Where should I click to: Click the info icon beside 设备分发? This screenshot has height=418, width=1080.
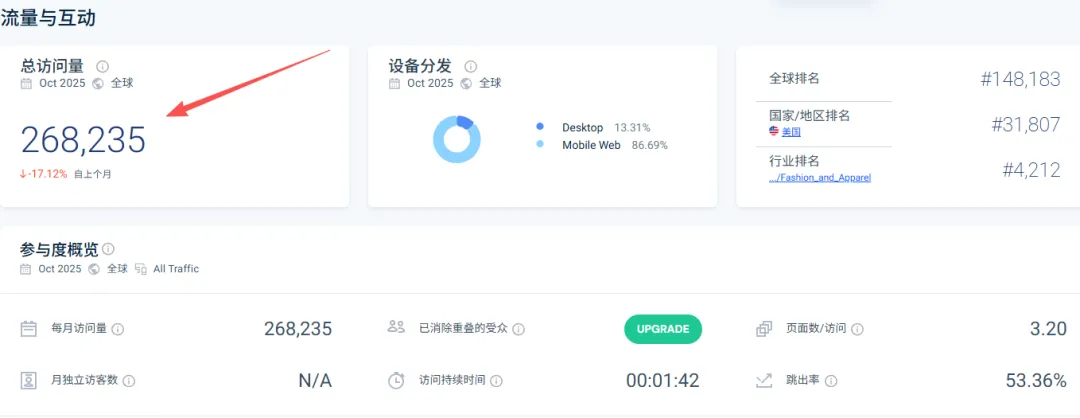(x=471, y=66)
